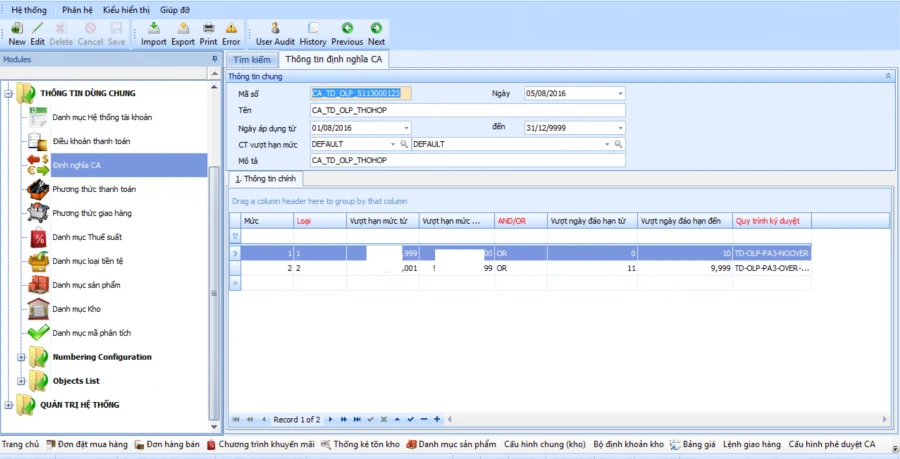This screenshot has width=900, height=459.
Task: Click minus to delete grid row
Action: [424, 419]
